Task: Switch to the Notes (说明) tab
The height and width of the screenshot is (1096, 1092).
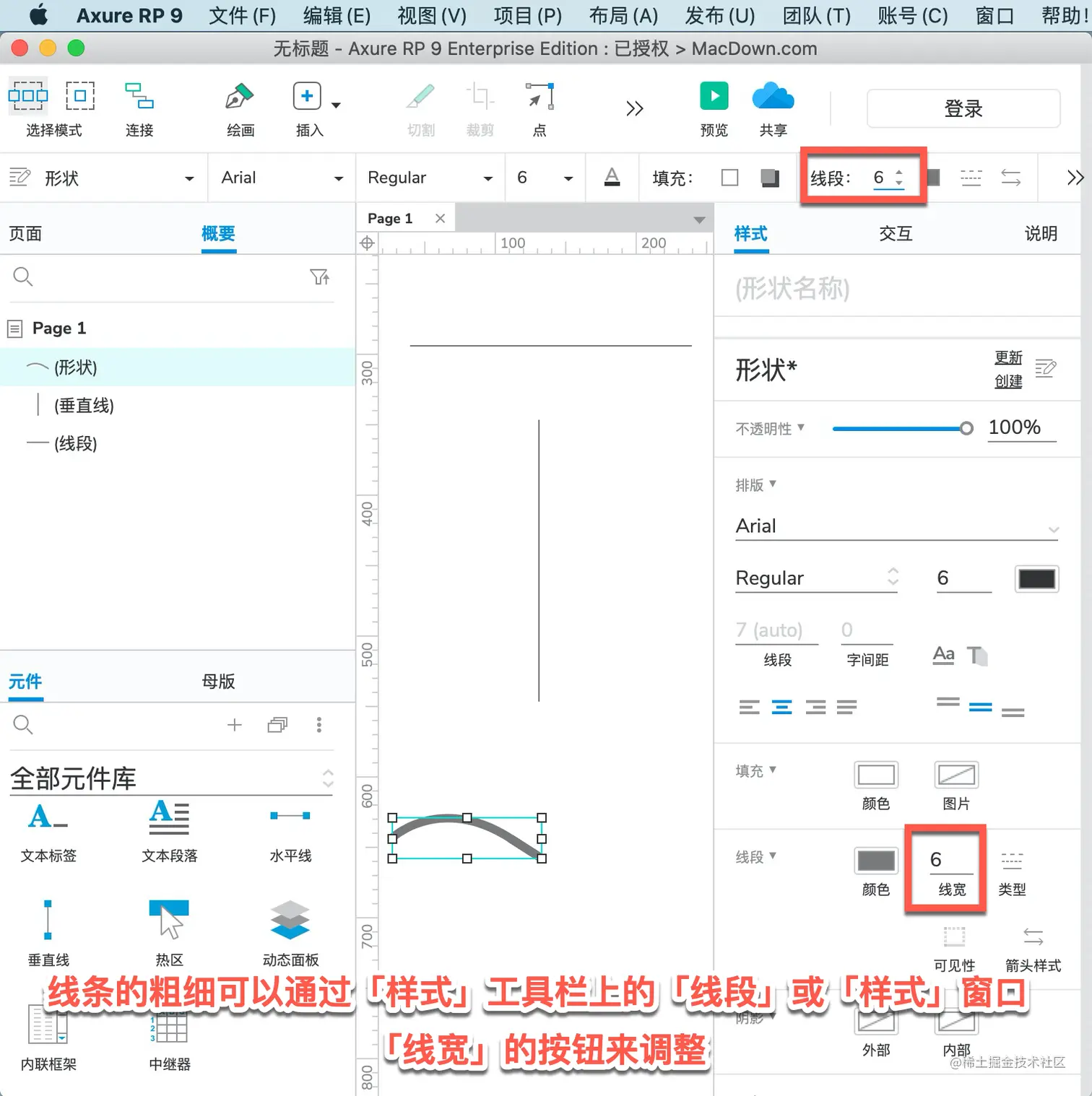Action: click(x=1041, y=233)
